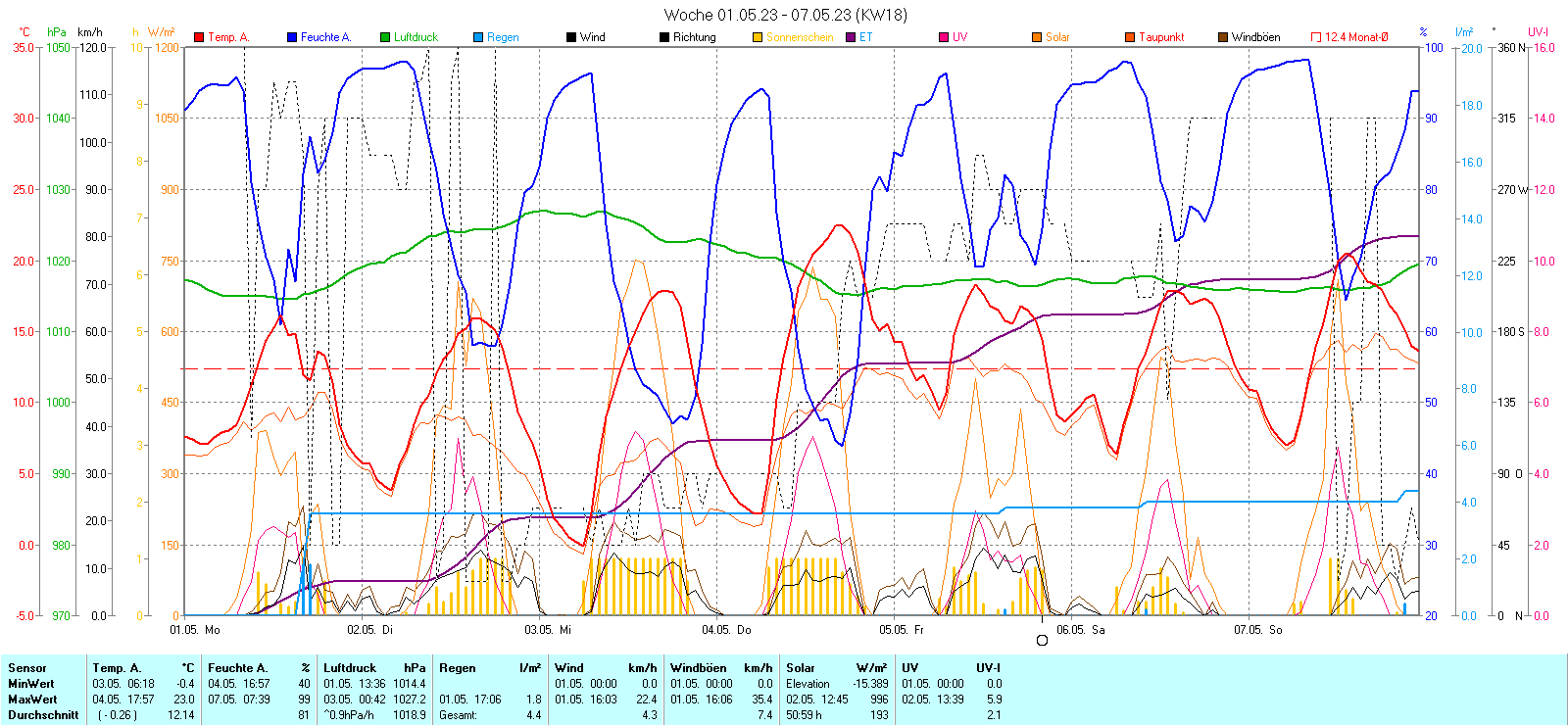Click the '02.05. Di' day label
Image resolution: width=1568 pixels, height=725 pixels.
[369, 630]
